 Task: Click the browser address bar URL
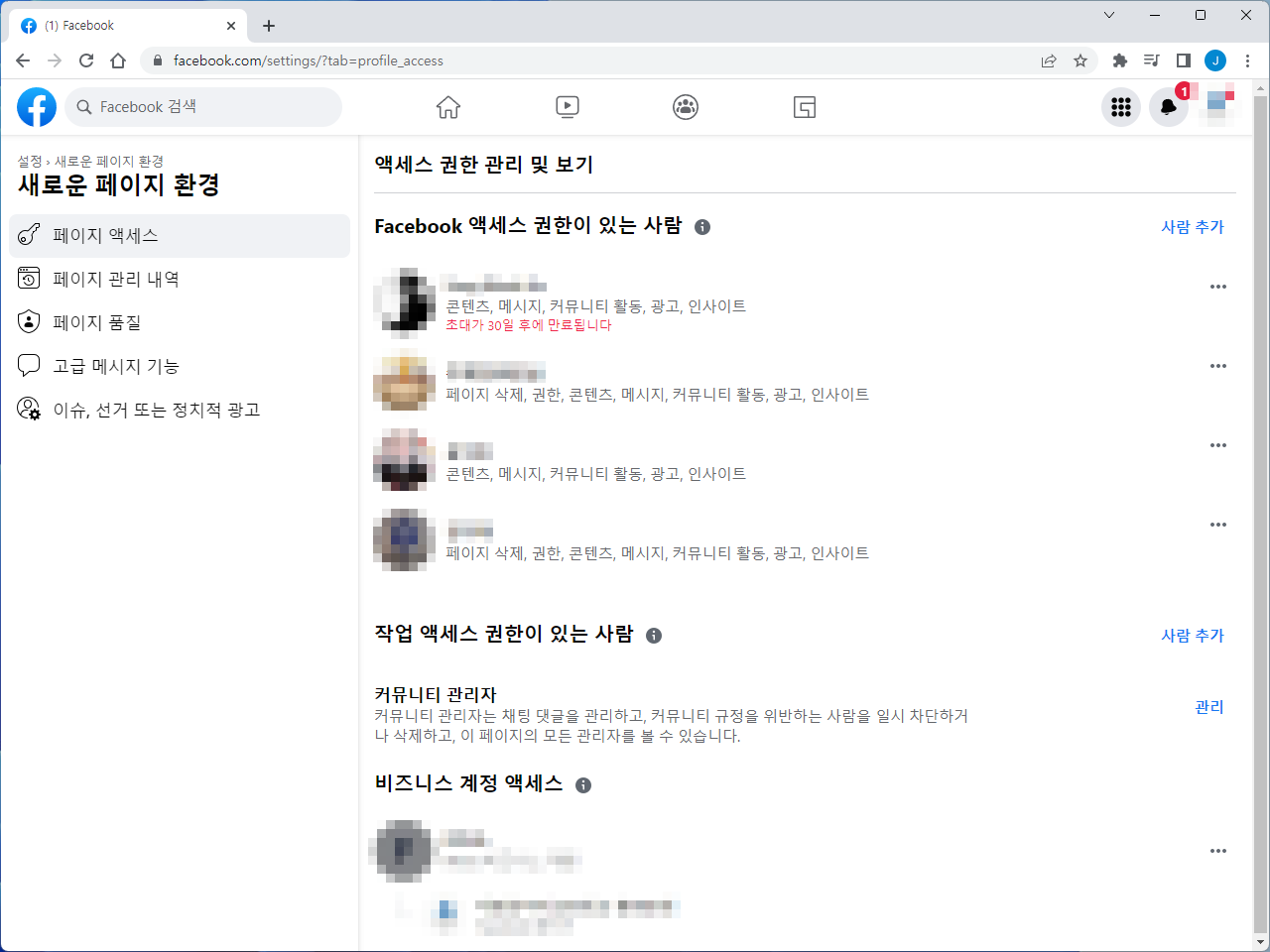coord(309,60)
